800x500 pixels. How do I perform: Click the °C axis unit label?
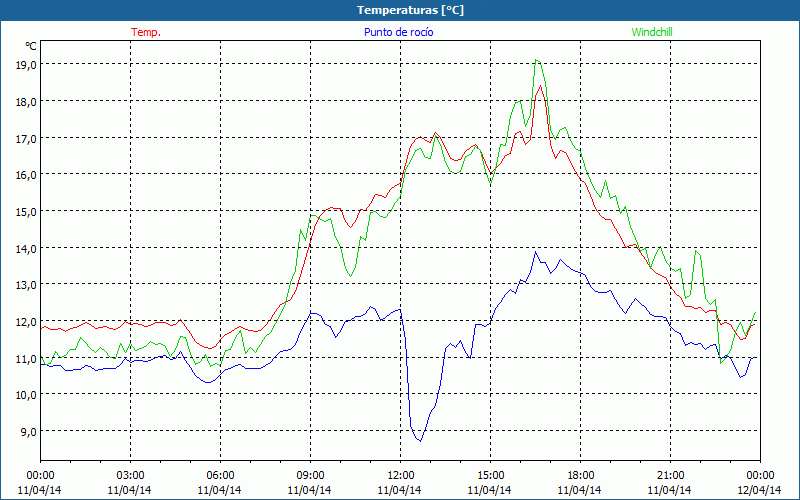(x=31, y=46)
